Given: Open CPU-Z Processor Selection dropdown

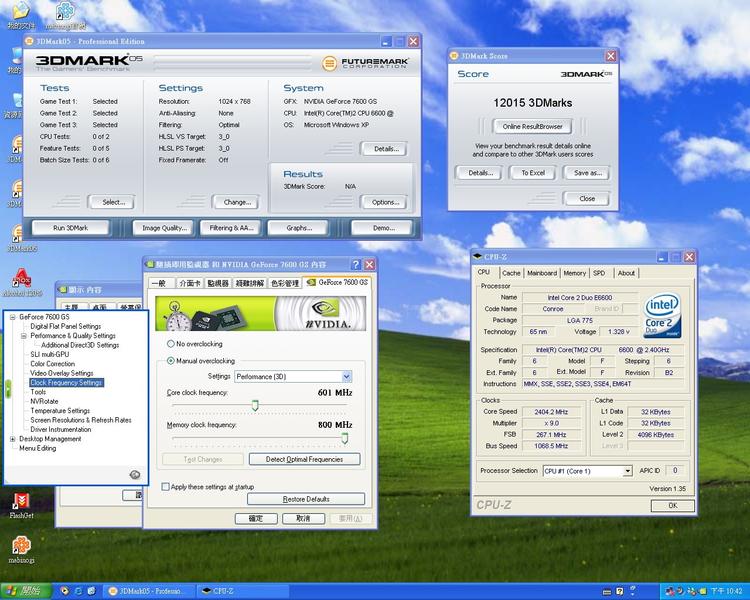Looking at the screenshot, I should point(627,471).
